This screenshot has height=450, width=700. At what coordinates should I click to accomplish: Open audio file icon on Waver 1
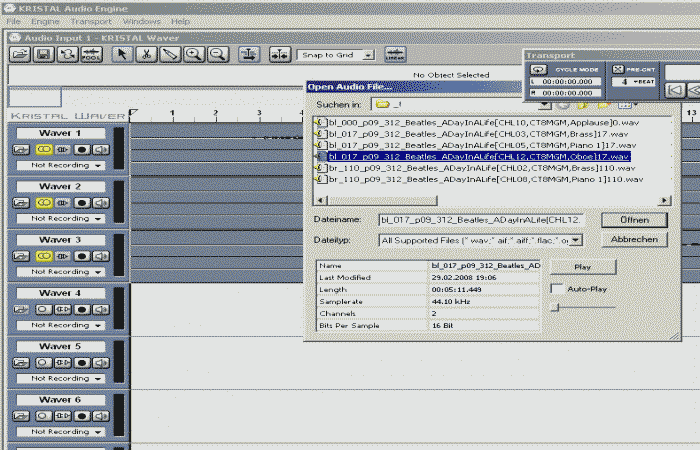click(21, 149)
